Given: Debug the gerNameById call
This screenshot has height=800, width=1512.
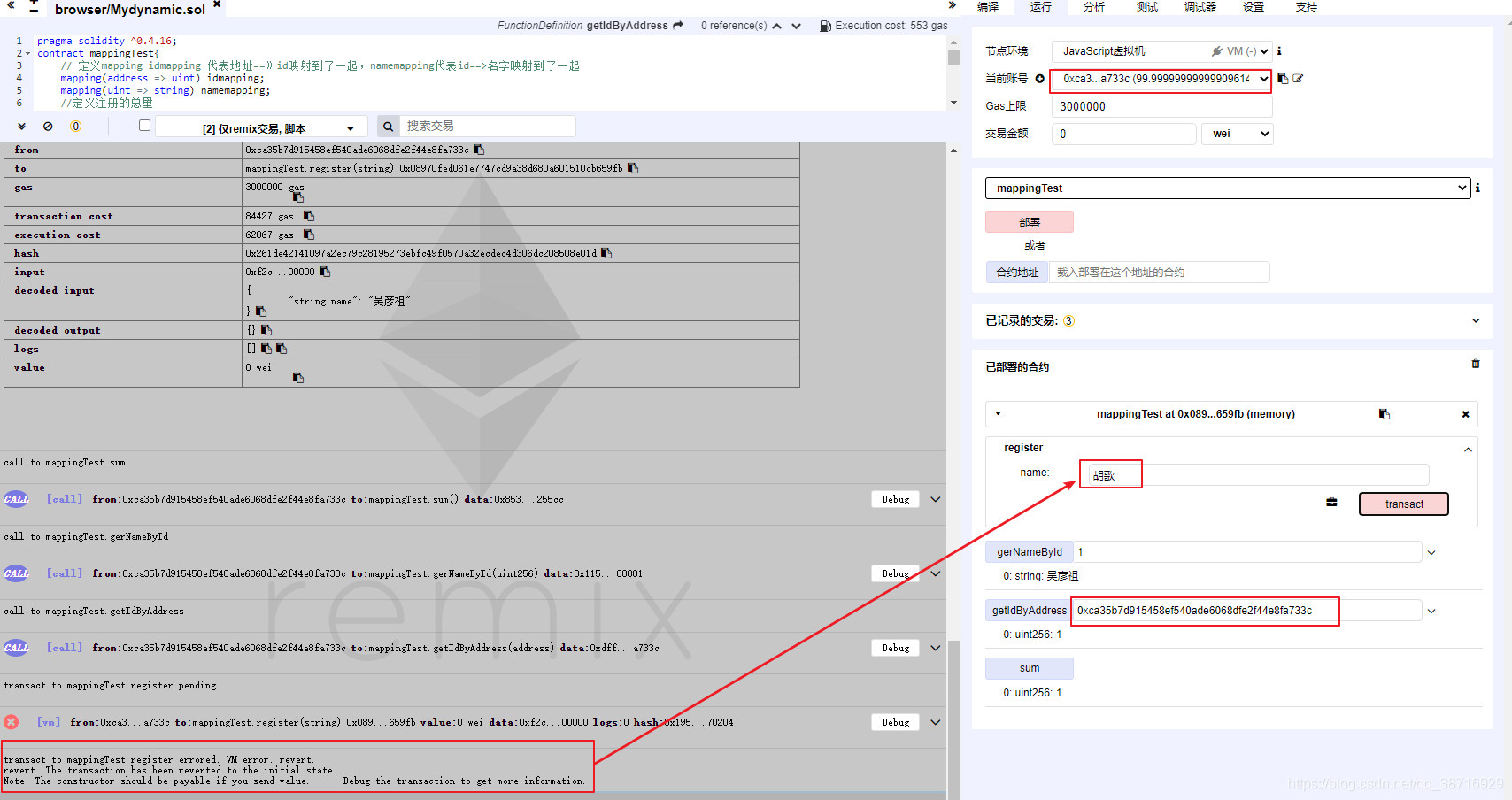Looking at the screenshot, I should click(x=896, y=573).
